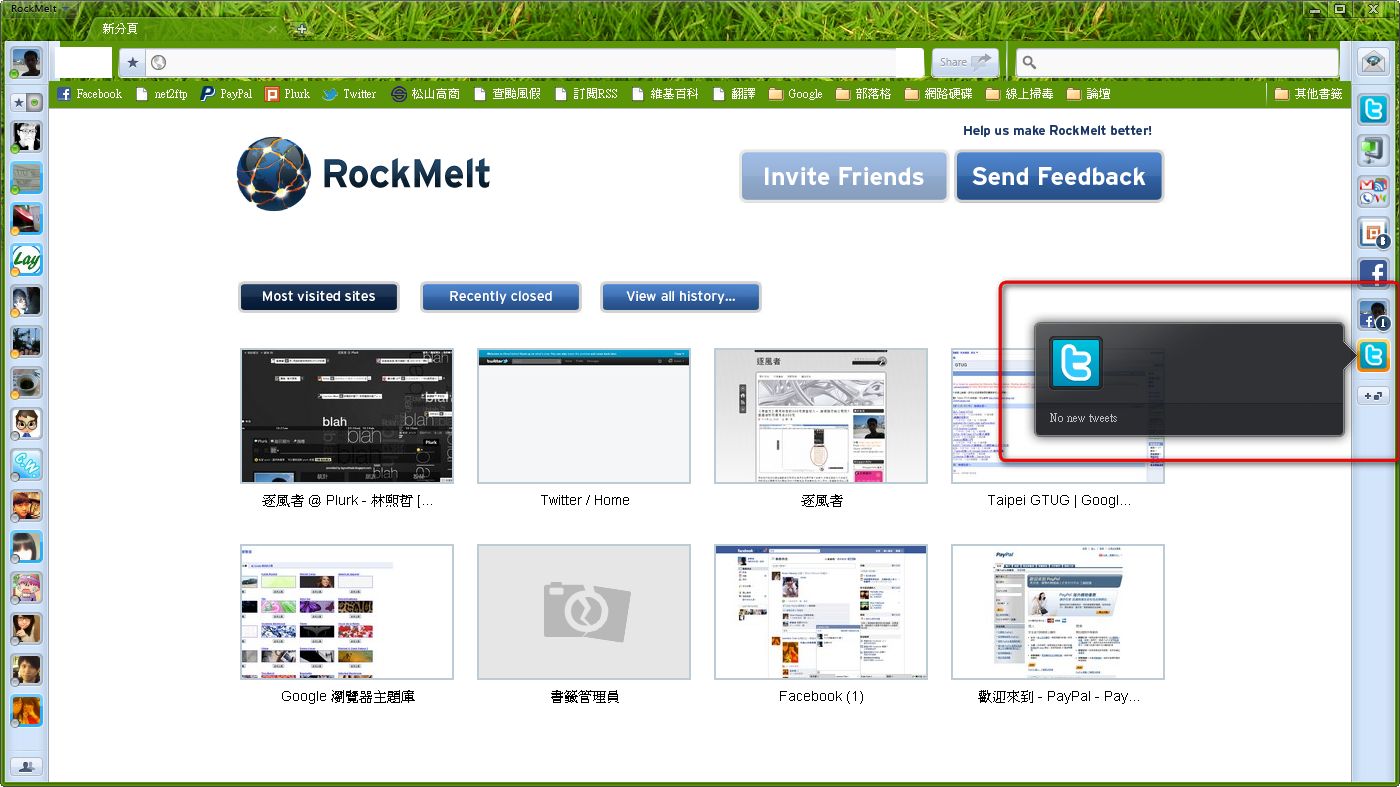Click Invite Friends
Image resolution: width=1400 pixels, height=787 pixels.
tap(844, 177)
